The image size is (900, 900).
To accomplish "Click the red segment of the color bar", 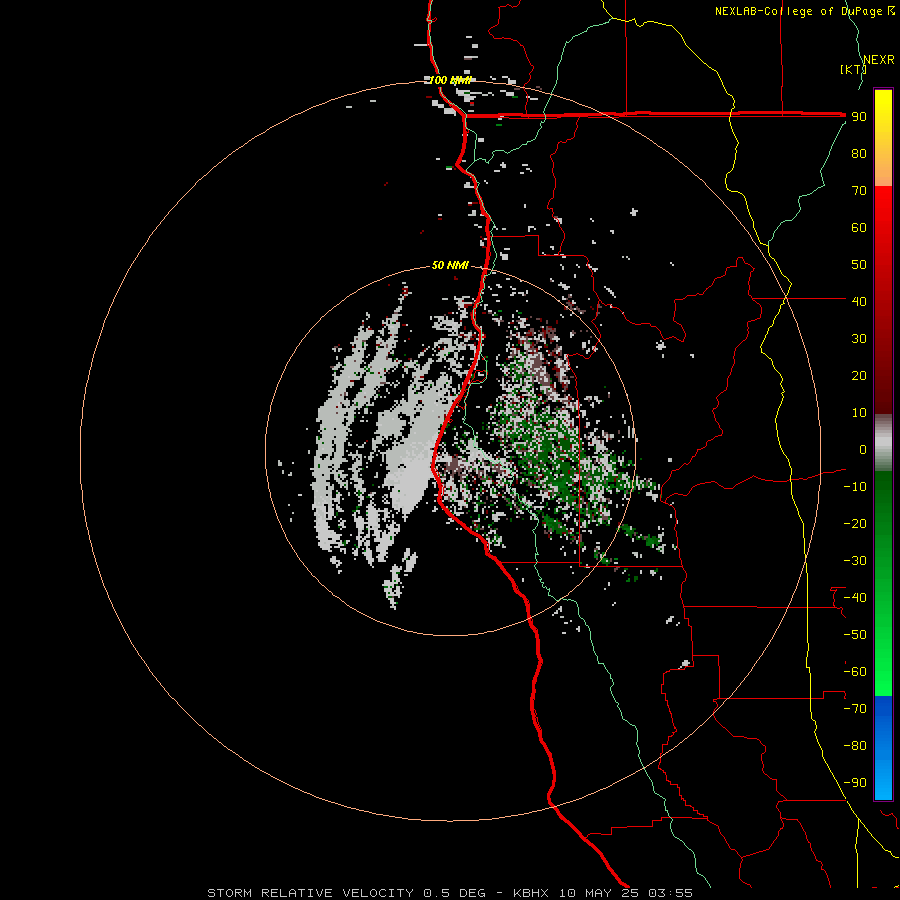I will (883, 300).
